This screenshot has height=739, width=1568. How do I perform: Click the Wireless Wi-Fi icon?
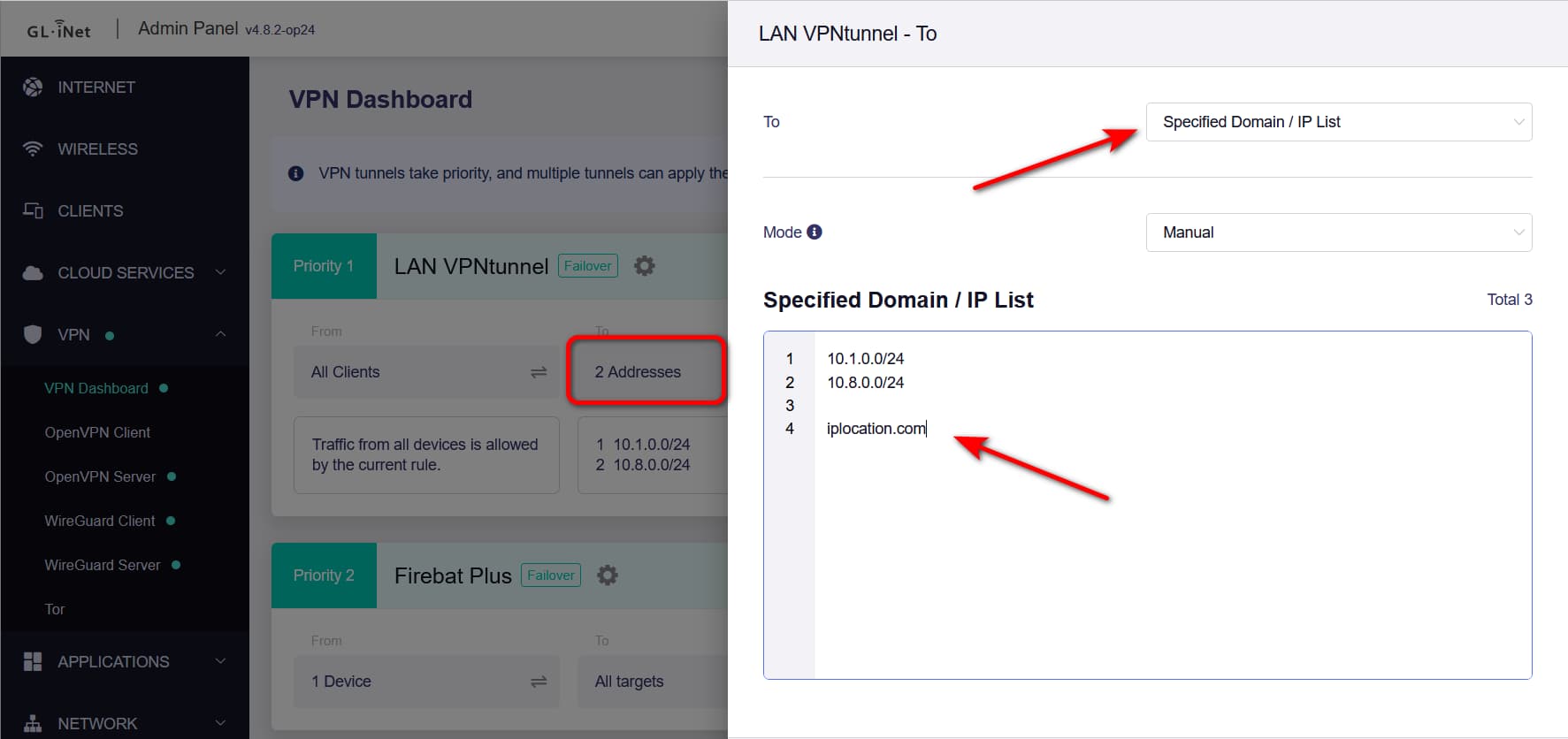33,149
